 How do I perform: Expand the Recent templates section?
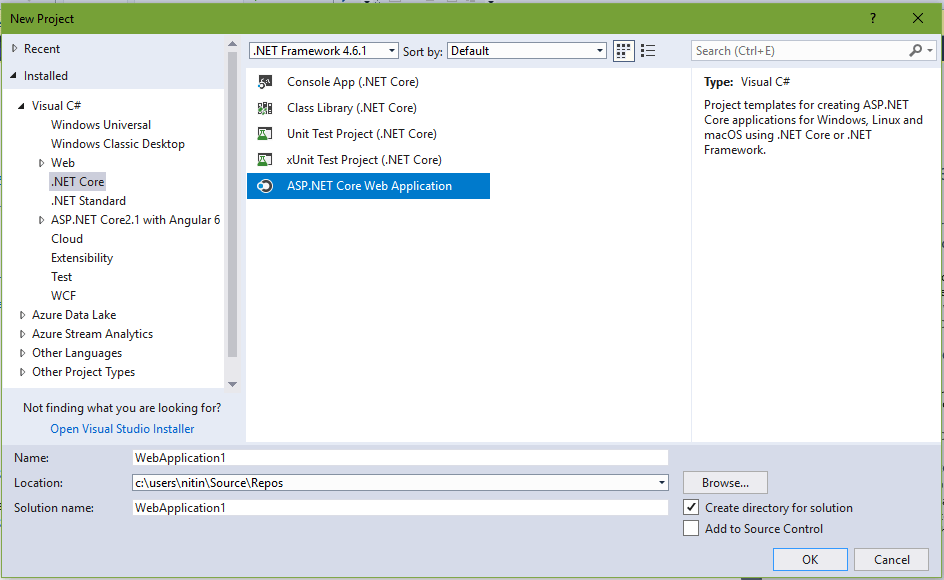coord(14,49)
